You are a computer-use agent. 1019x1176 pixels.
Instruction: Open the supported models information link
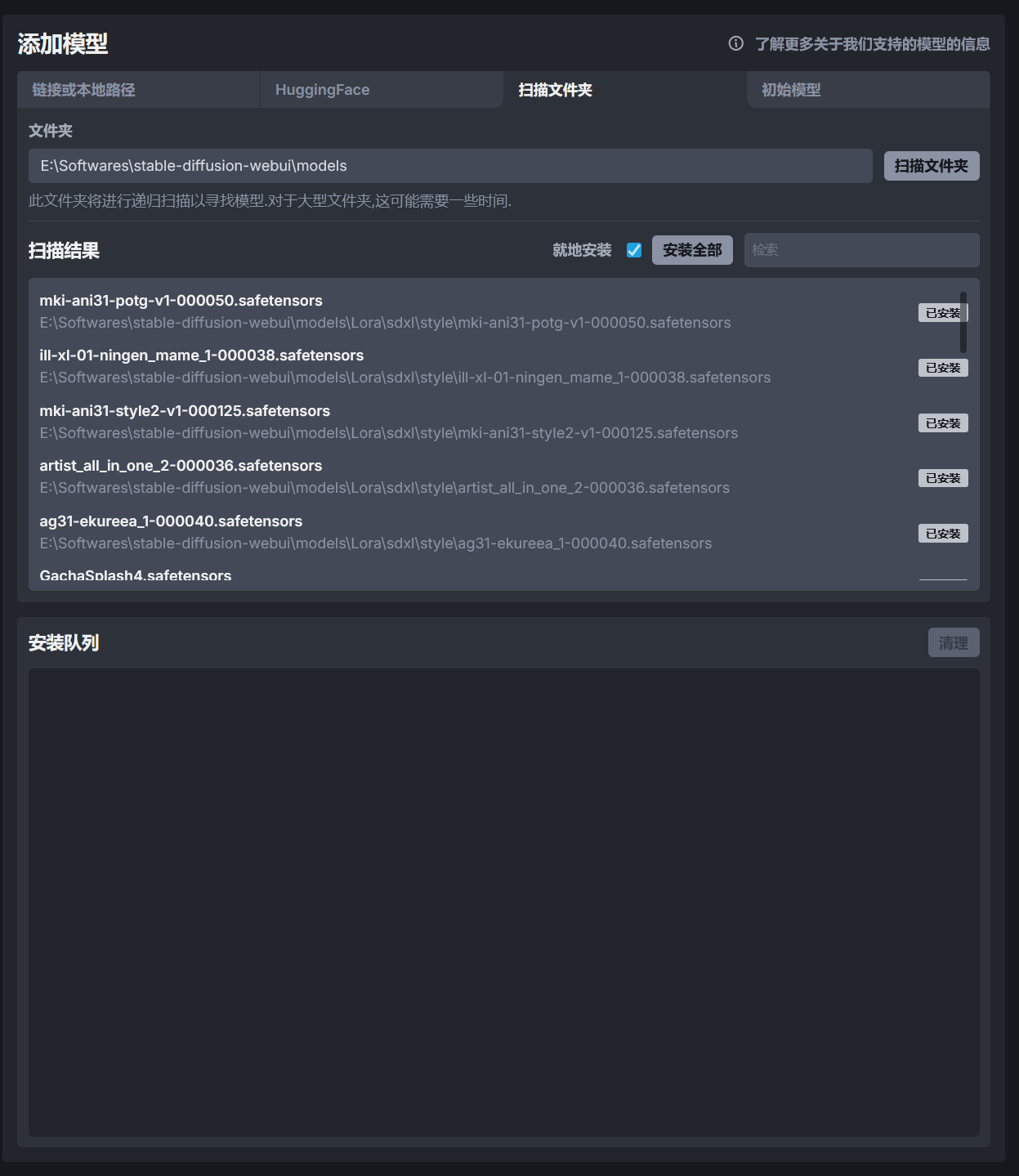(872, 44)
